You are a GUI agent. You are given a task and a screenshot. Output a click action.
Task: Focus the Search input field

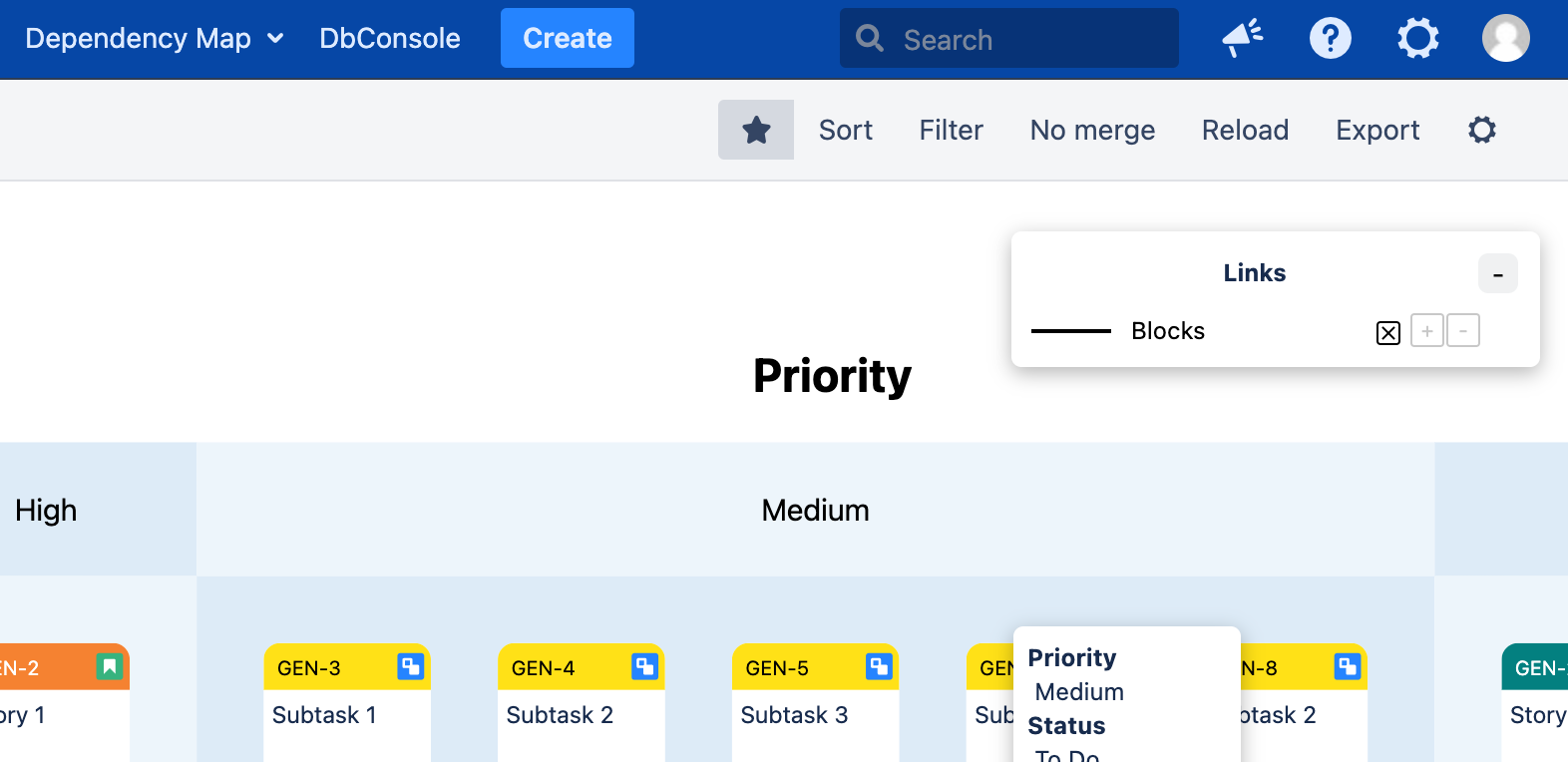point(1009,39)
